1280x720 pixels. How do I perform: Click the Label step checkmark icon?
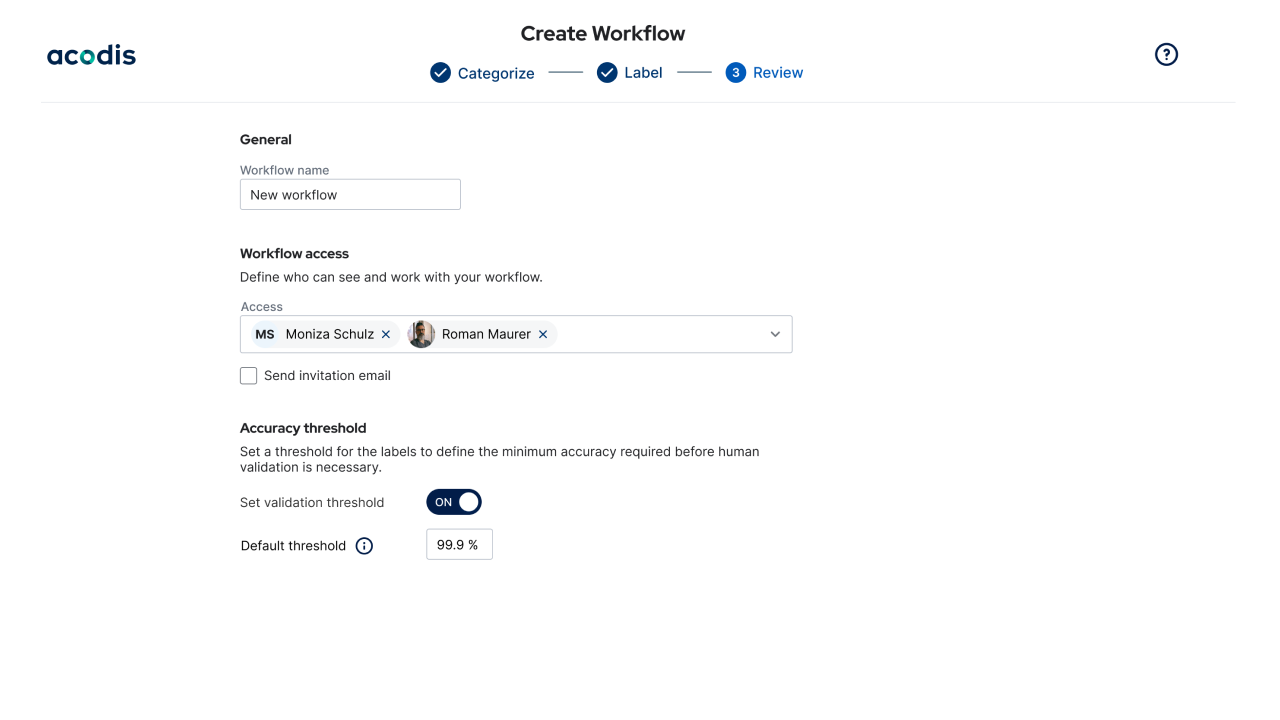pyautogui.click(x=607, y=73)
